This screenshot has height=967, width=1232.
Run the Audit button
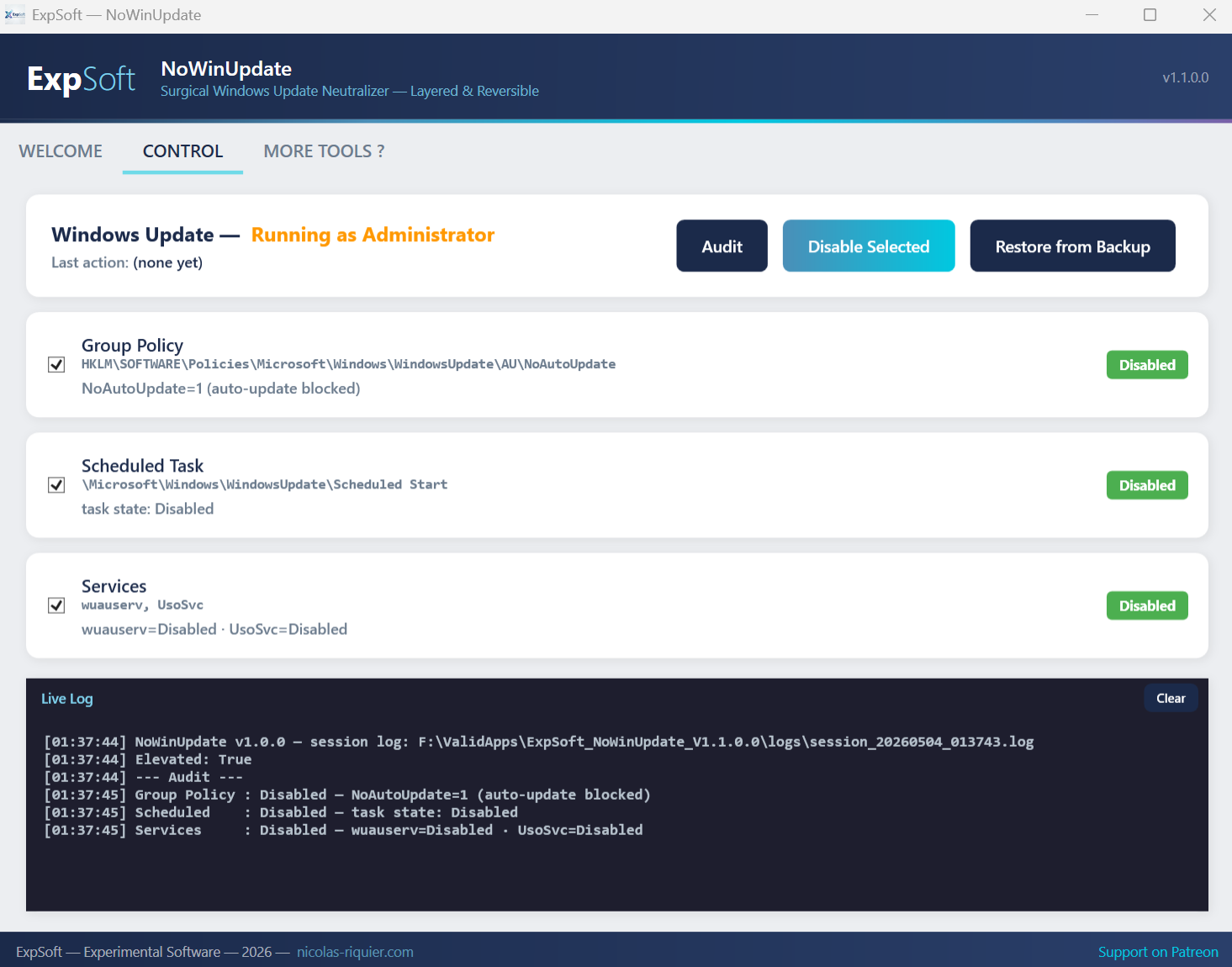tap(722, 246)
